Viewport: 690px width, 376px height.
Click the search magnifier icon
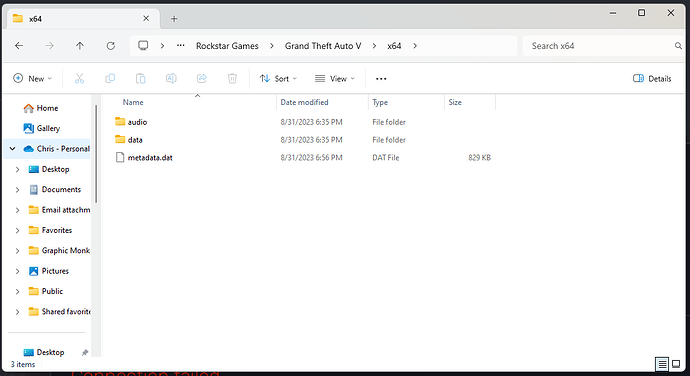coord(678,46)
